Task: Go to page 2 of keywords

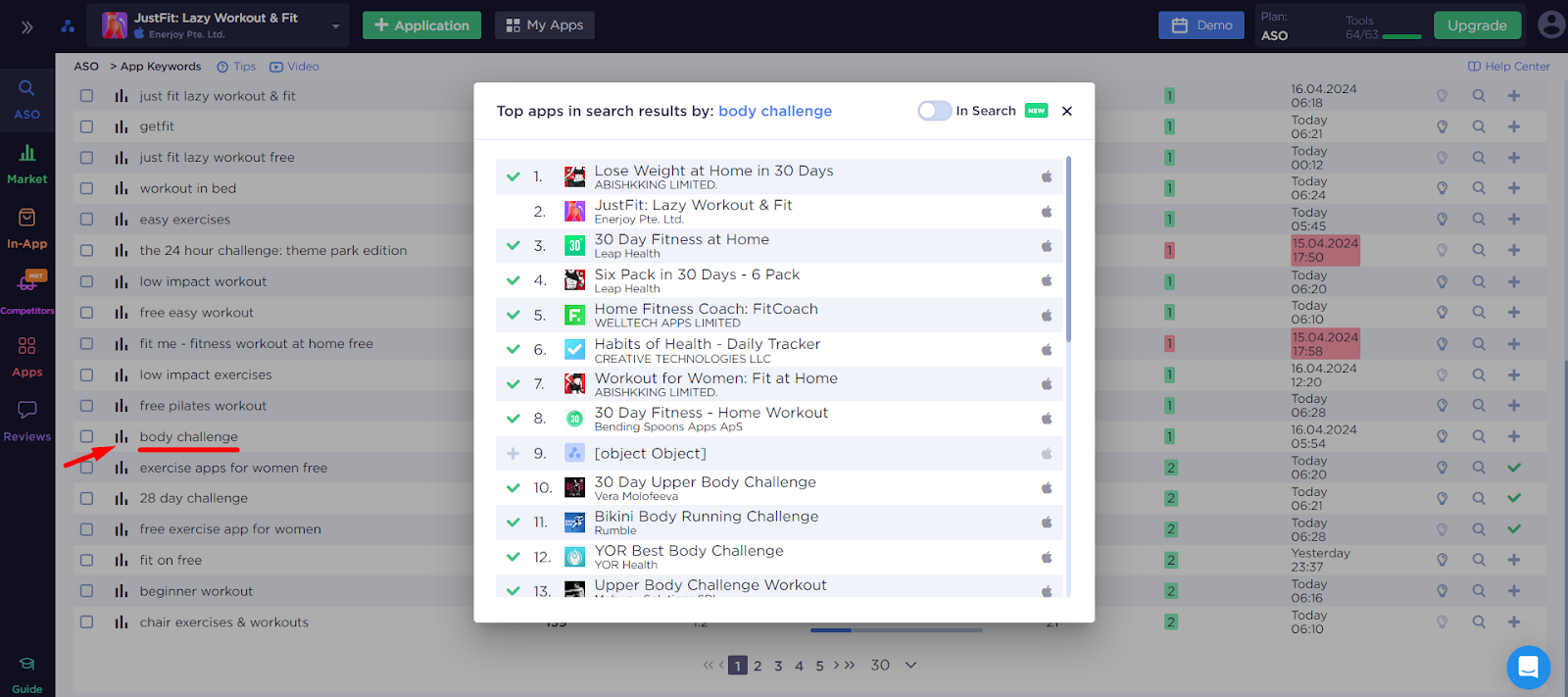Action: (x=758, y=666)
